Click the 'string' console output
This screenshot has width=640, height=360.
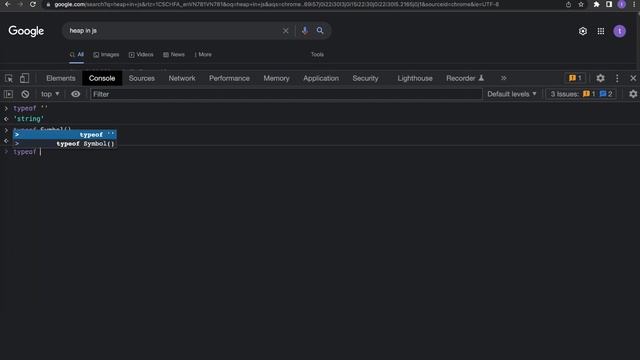pos(29,119)
